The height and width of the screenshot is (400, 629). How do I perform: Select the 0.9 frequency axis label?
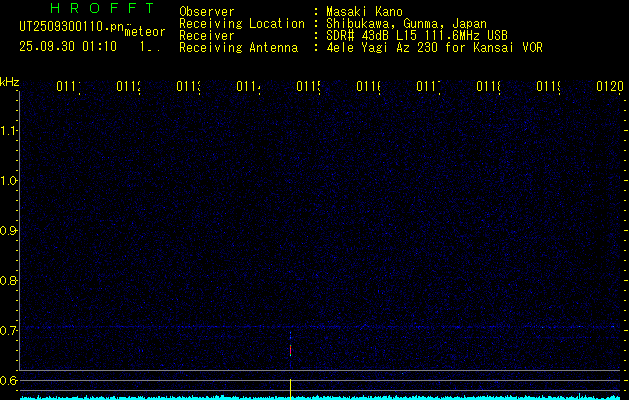pyautogui.click(x=9, y=230)
